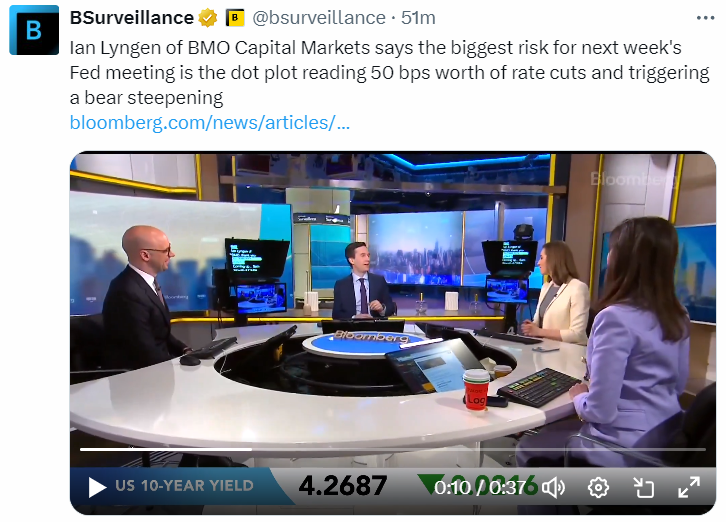Click the video frame showing the studio

[393, 301]
